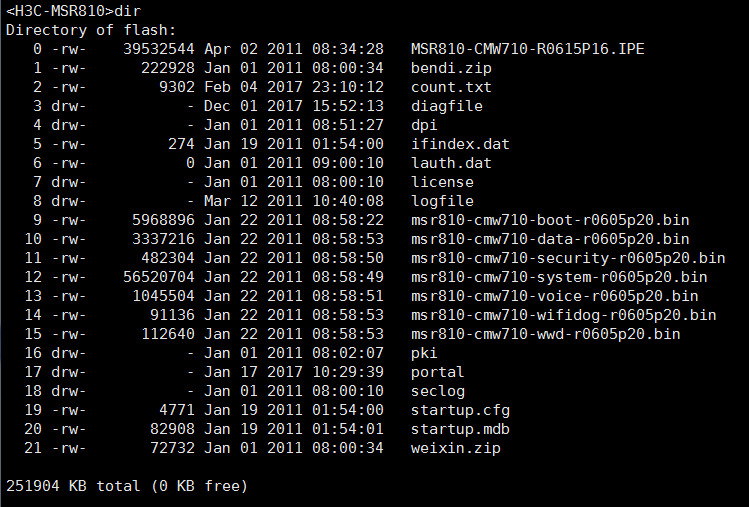Click the dpi directory name
Screen dimensions: 749x507
tap(424, 125)
